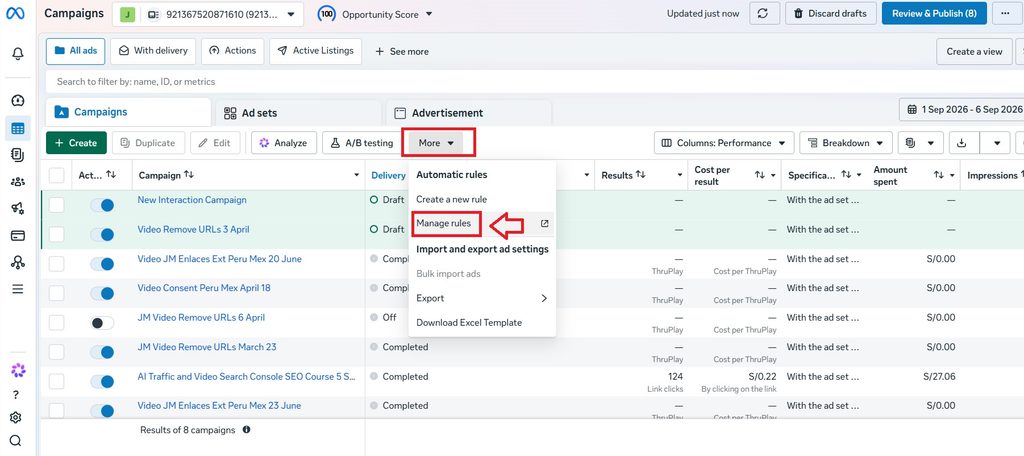The height and width of the screenshot is (456, 1024).
Task: Open the Meta logo home icon
Action: coord(16,13)
